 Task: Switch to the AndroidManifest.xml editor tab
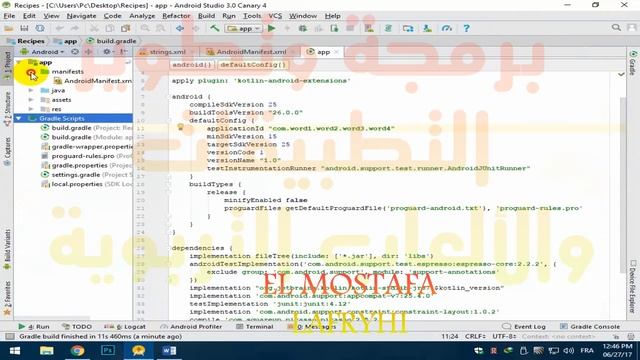251,52
